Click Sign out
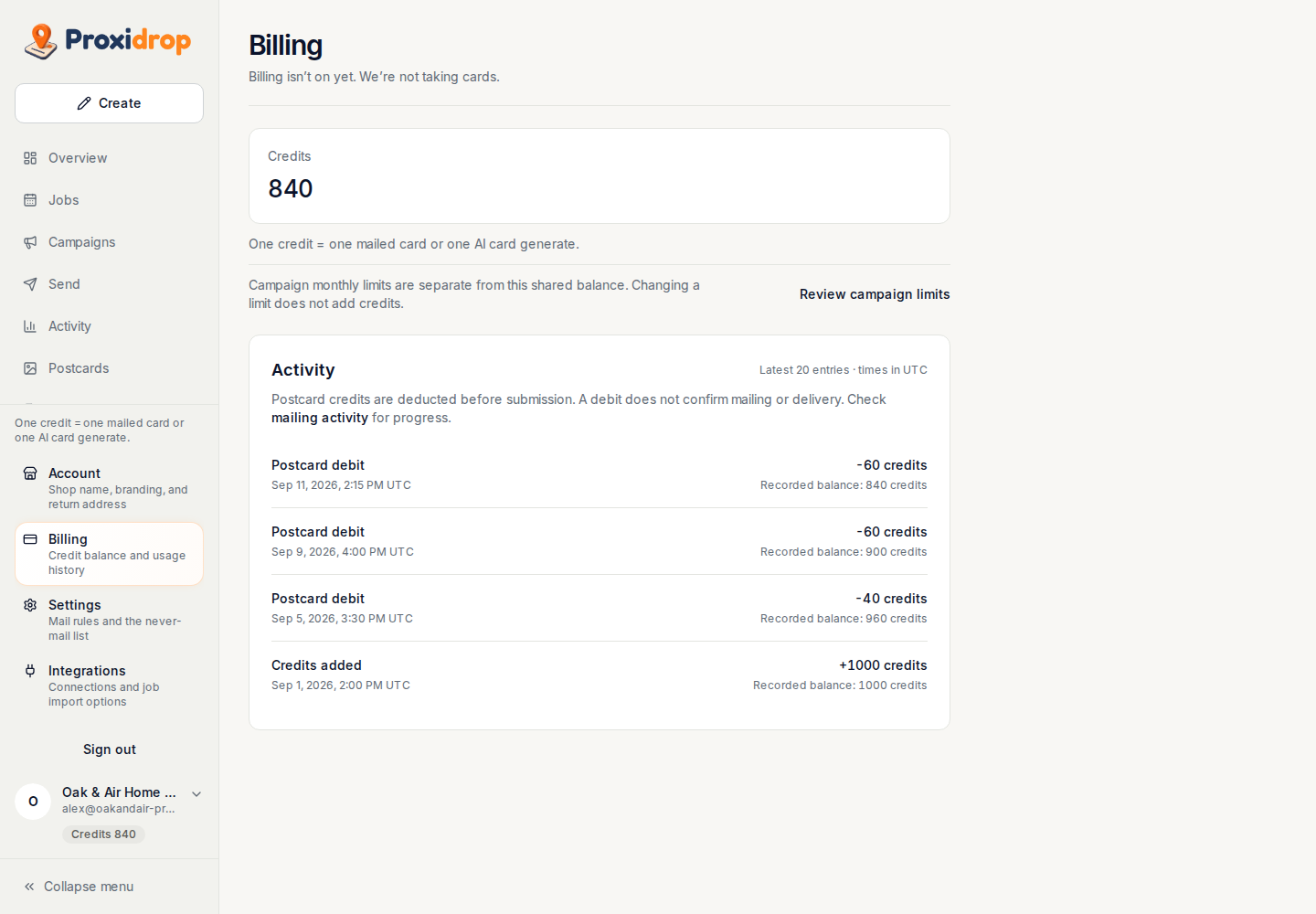Image resolution: width=1316 pixels, height=914 pixels. click(x=110, y=749)
